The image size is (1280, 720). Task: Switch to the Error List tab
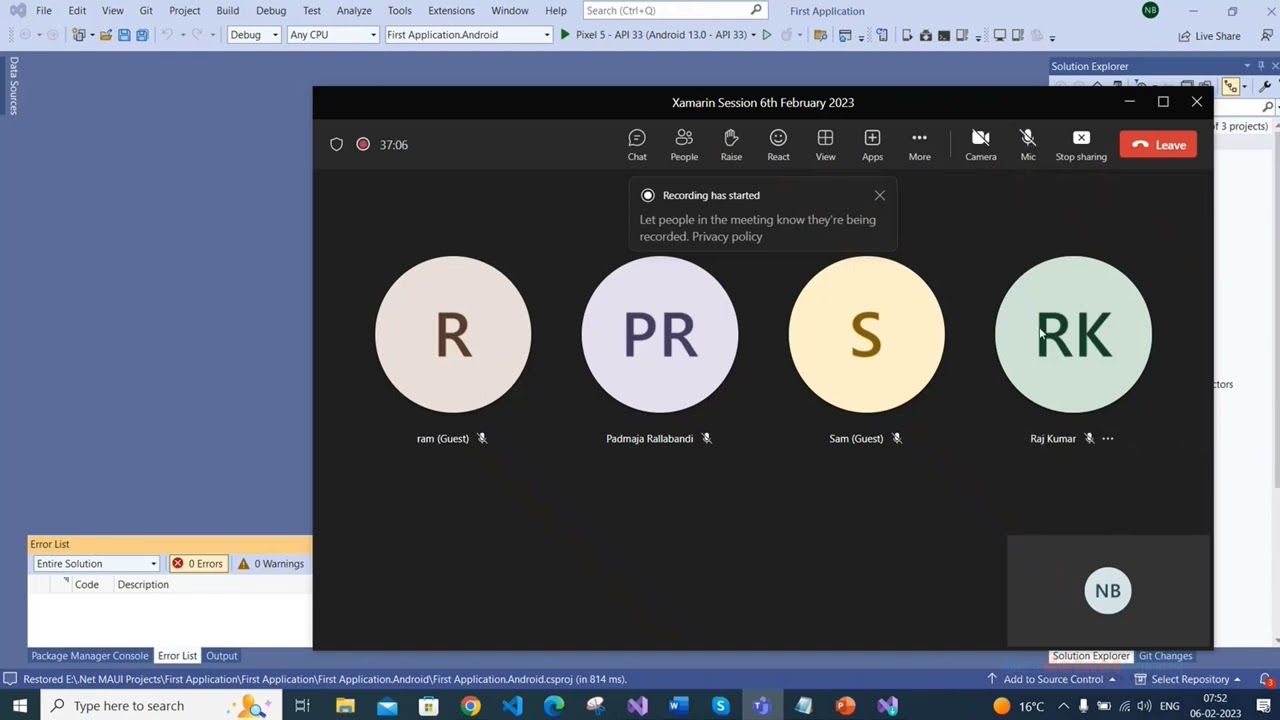tap(177, 656)
